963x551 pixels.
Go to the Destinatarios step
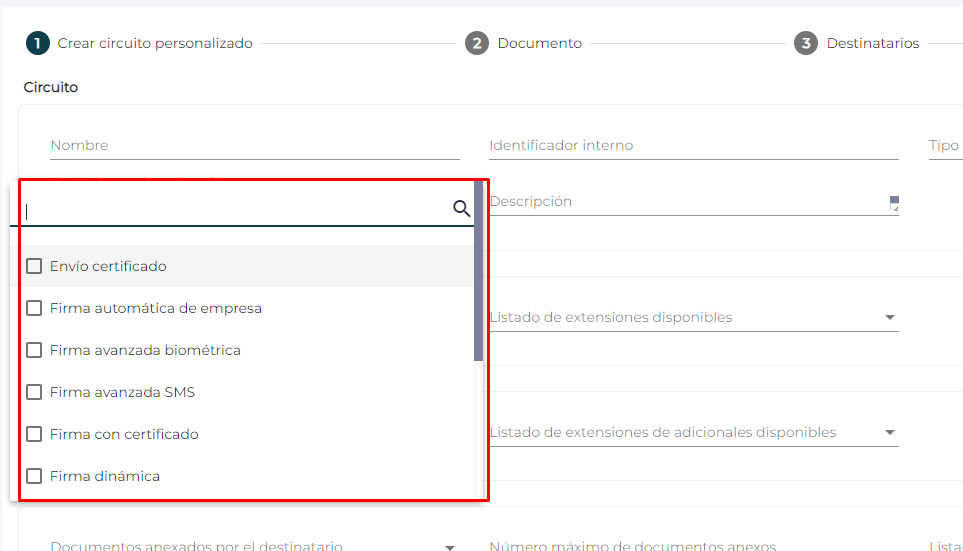coord(873,44)
